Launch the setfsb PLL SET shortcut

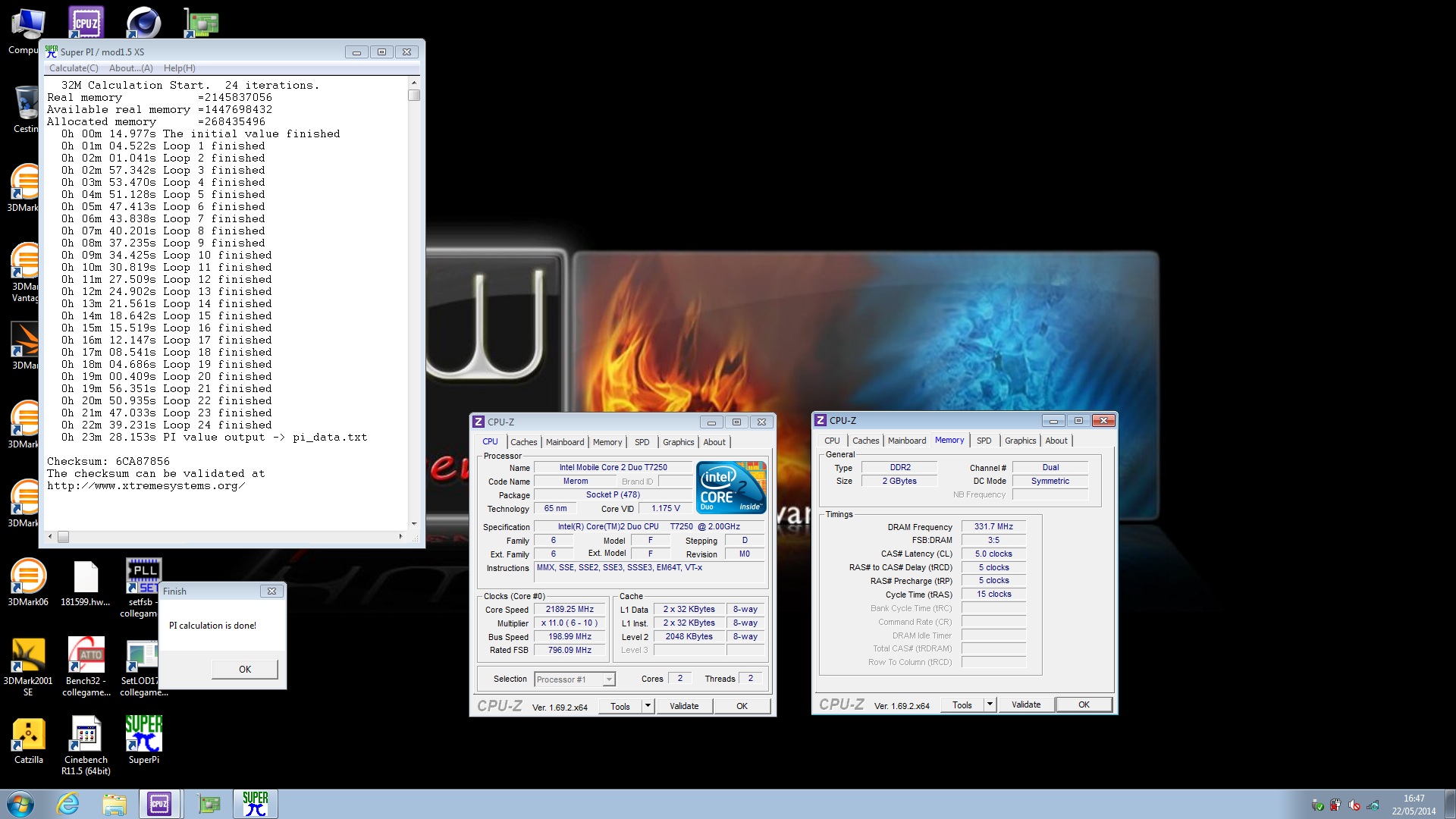(x=143, y=588)
